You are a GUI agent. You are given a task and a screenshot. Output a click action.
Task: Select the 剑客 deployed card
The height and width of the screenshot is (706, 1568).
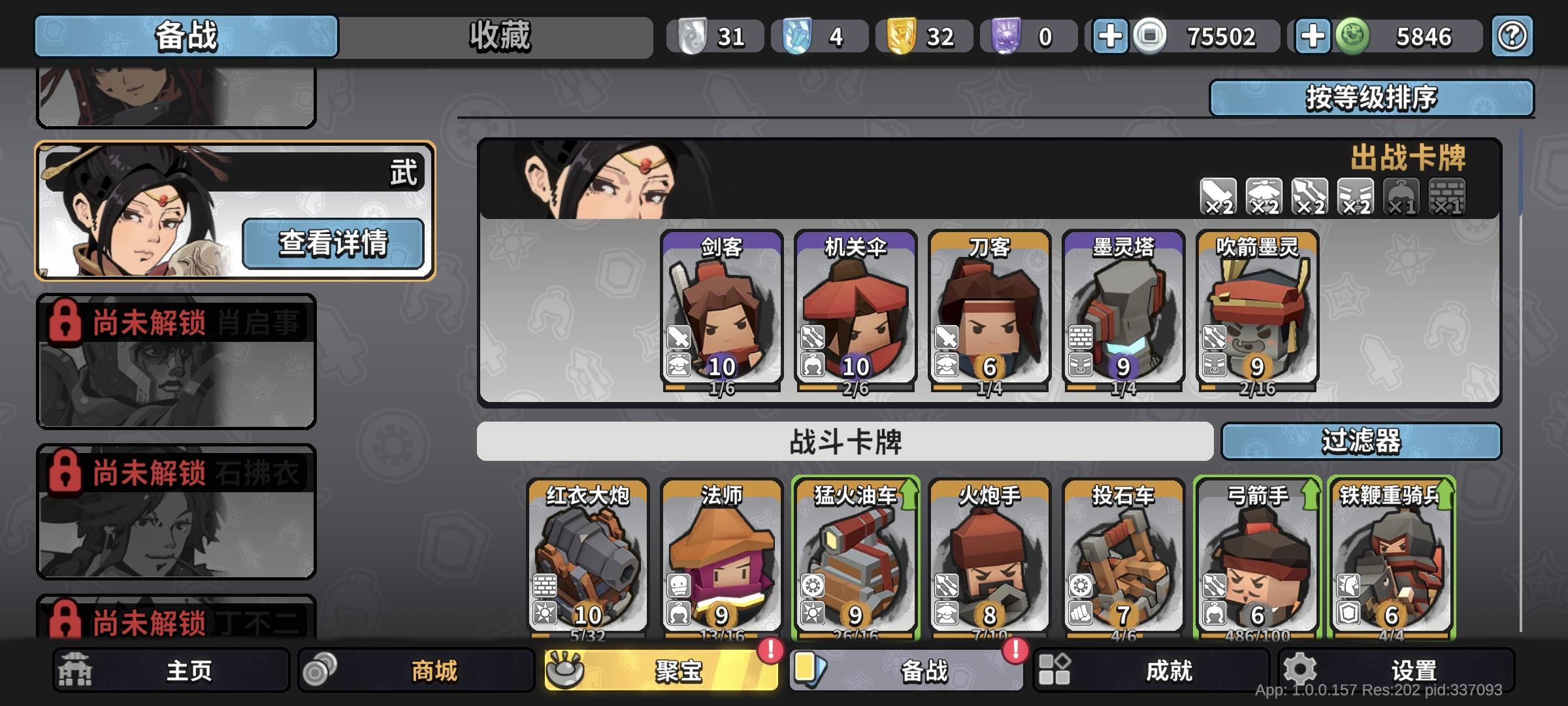[721, 312]
